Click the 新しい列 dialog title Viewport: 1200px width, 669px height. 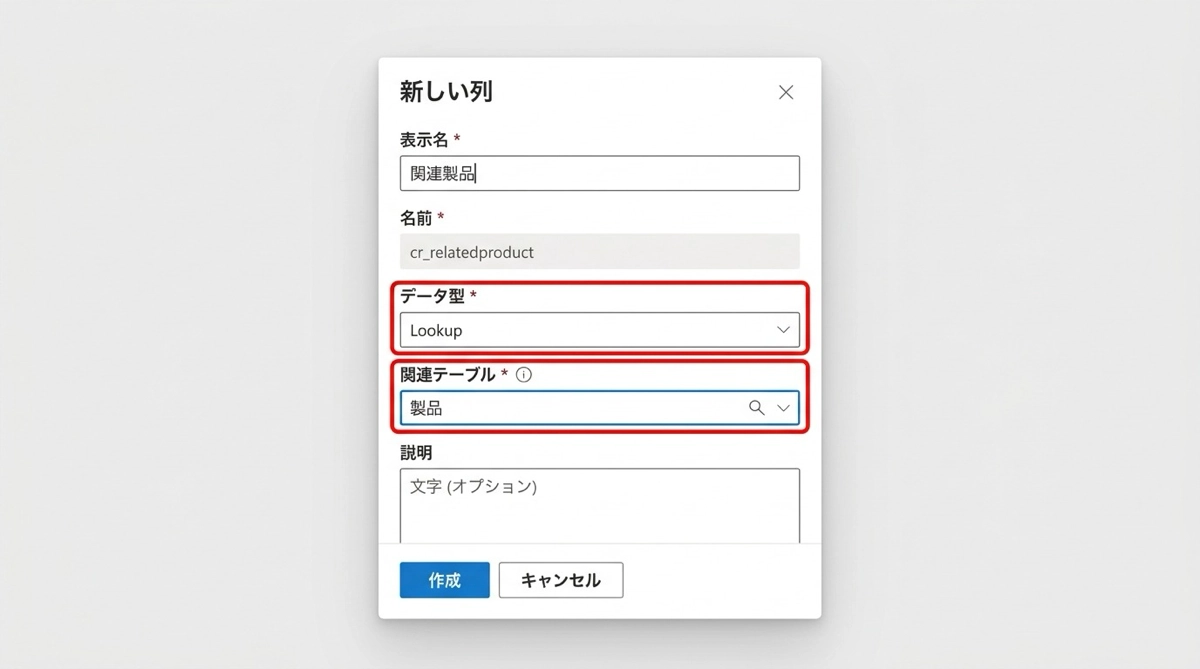[446, 93]
